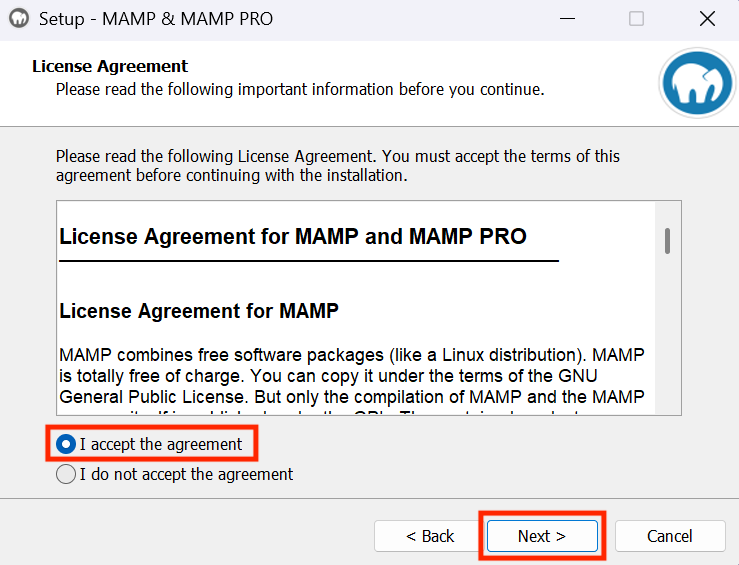Click window title "Setup - MAMP & MAMP PRO"
This screenshot has width=739, height=565.
(156, 19)
